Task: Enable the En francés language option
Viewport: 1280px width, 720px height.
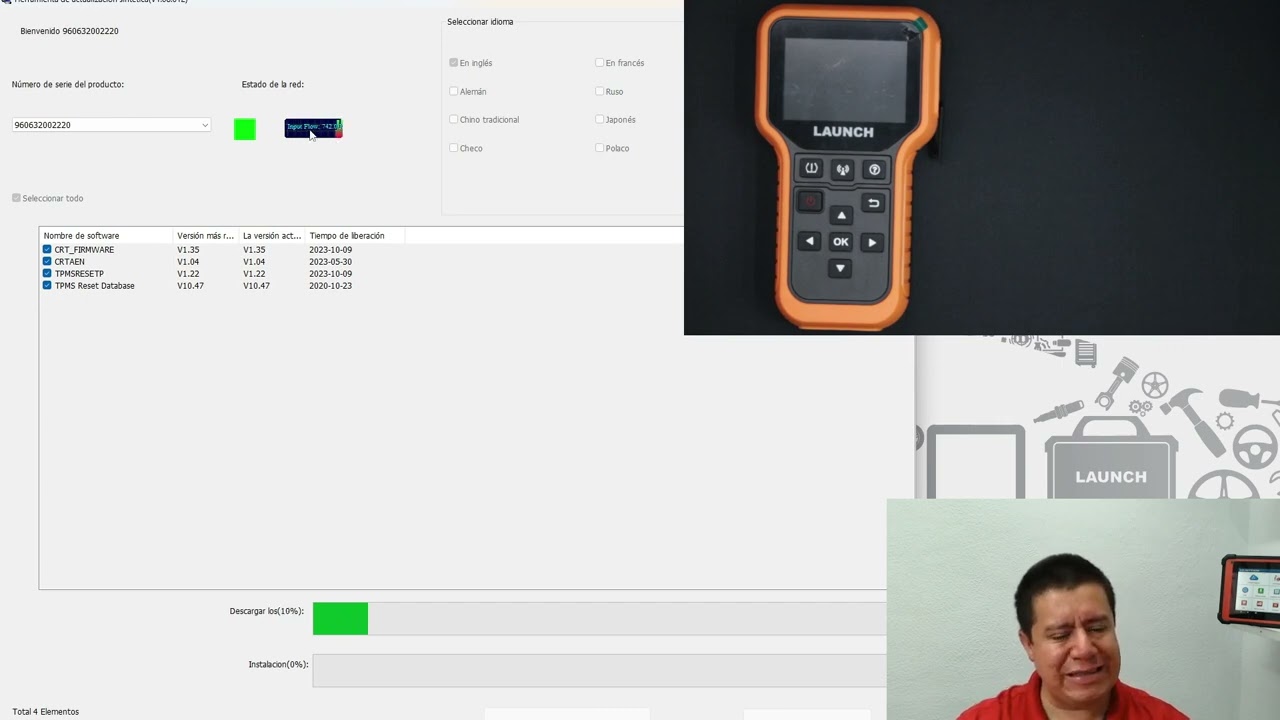Action: pos(600,63)
